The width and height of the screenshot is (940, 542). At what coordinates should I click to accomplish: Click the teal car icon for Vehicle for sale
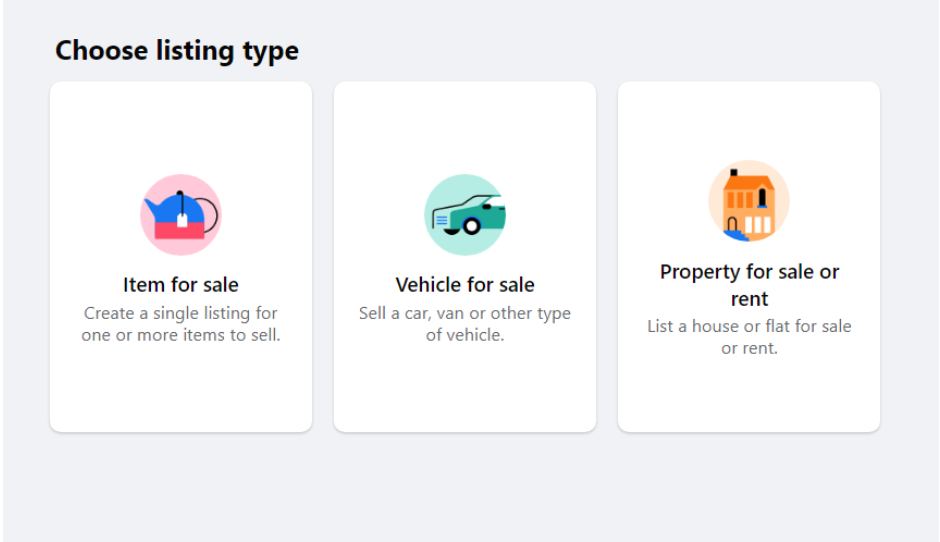pos(465,215)
